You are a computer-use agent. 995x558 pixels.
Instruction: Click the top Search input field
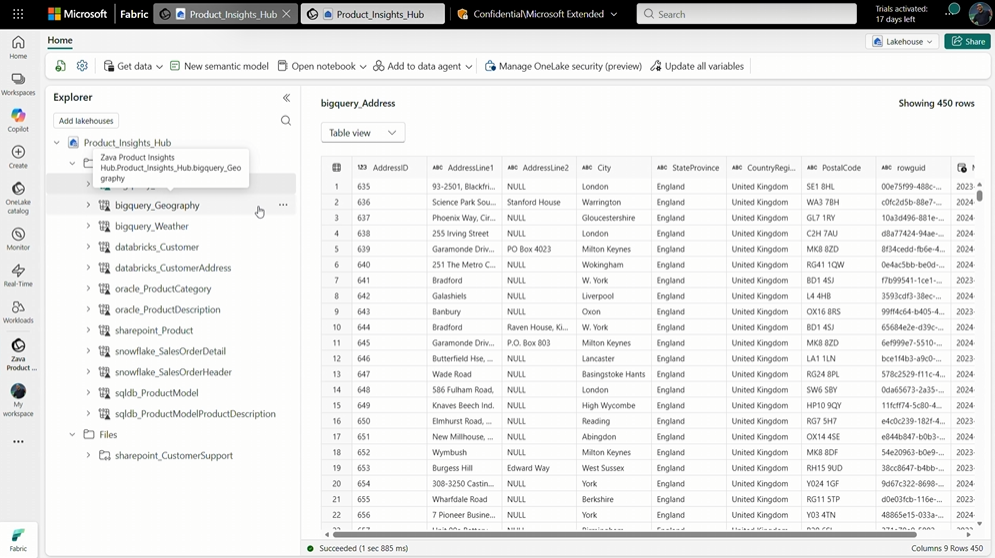coord(745,14)
